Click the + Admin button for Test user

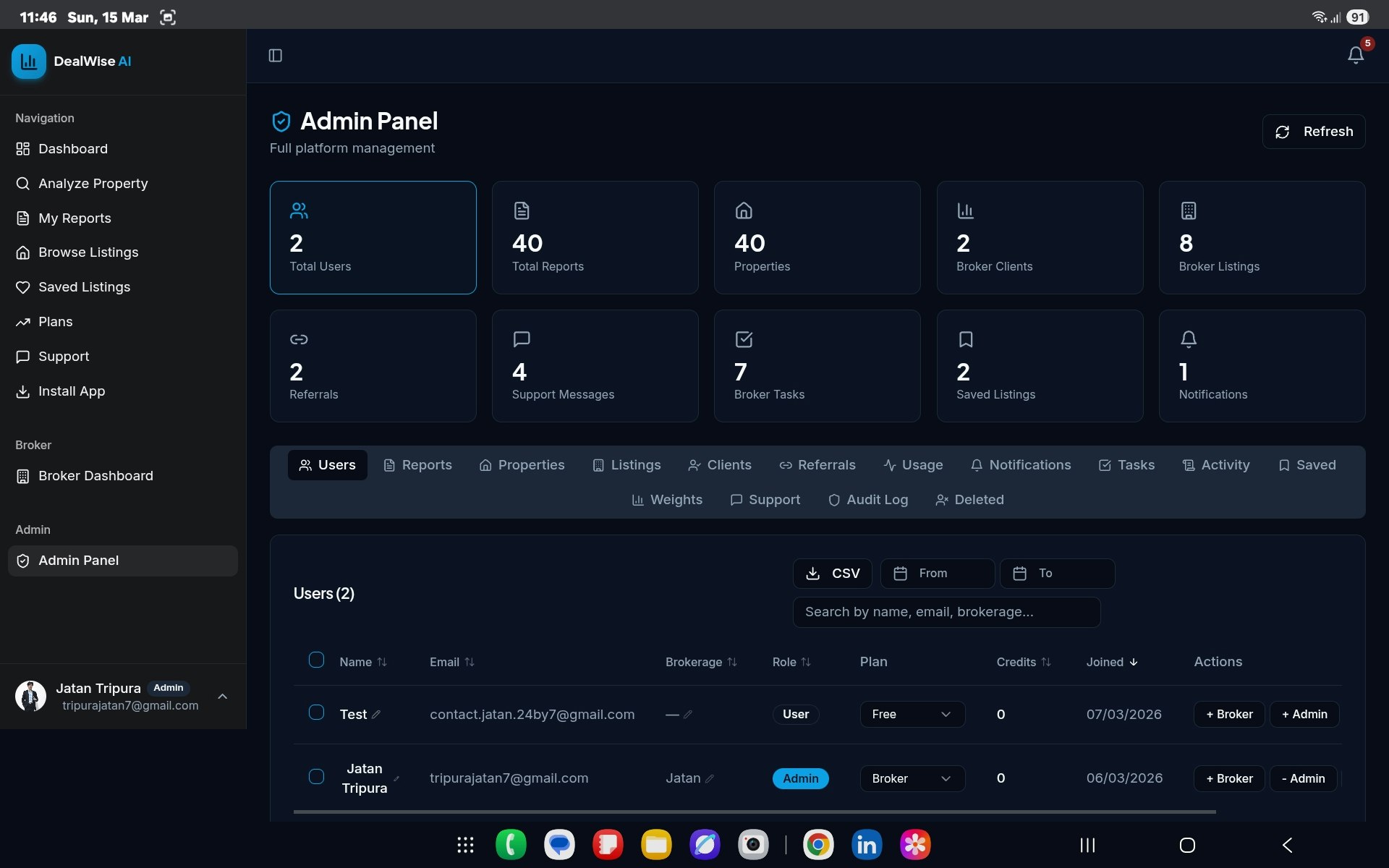pyautogui.click(x=1304, y=714)
